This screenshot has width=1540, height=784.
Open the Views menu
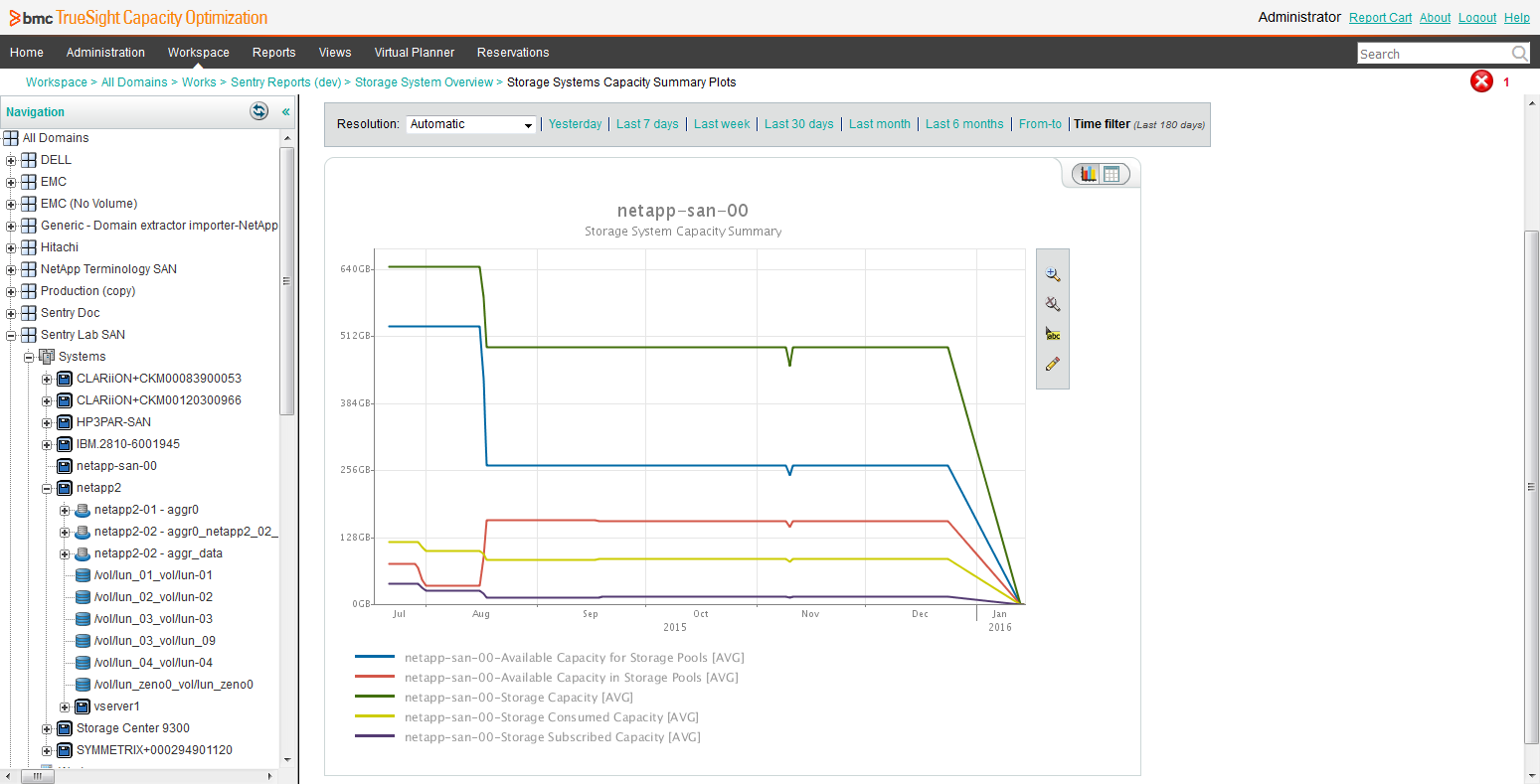tap(335, 53)
